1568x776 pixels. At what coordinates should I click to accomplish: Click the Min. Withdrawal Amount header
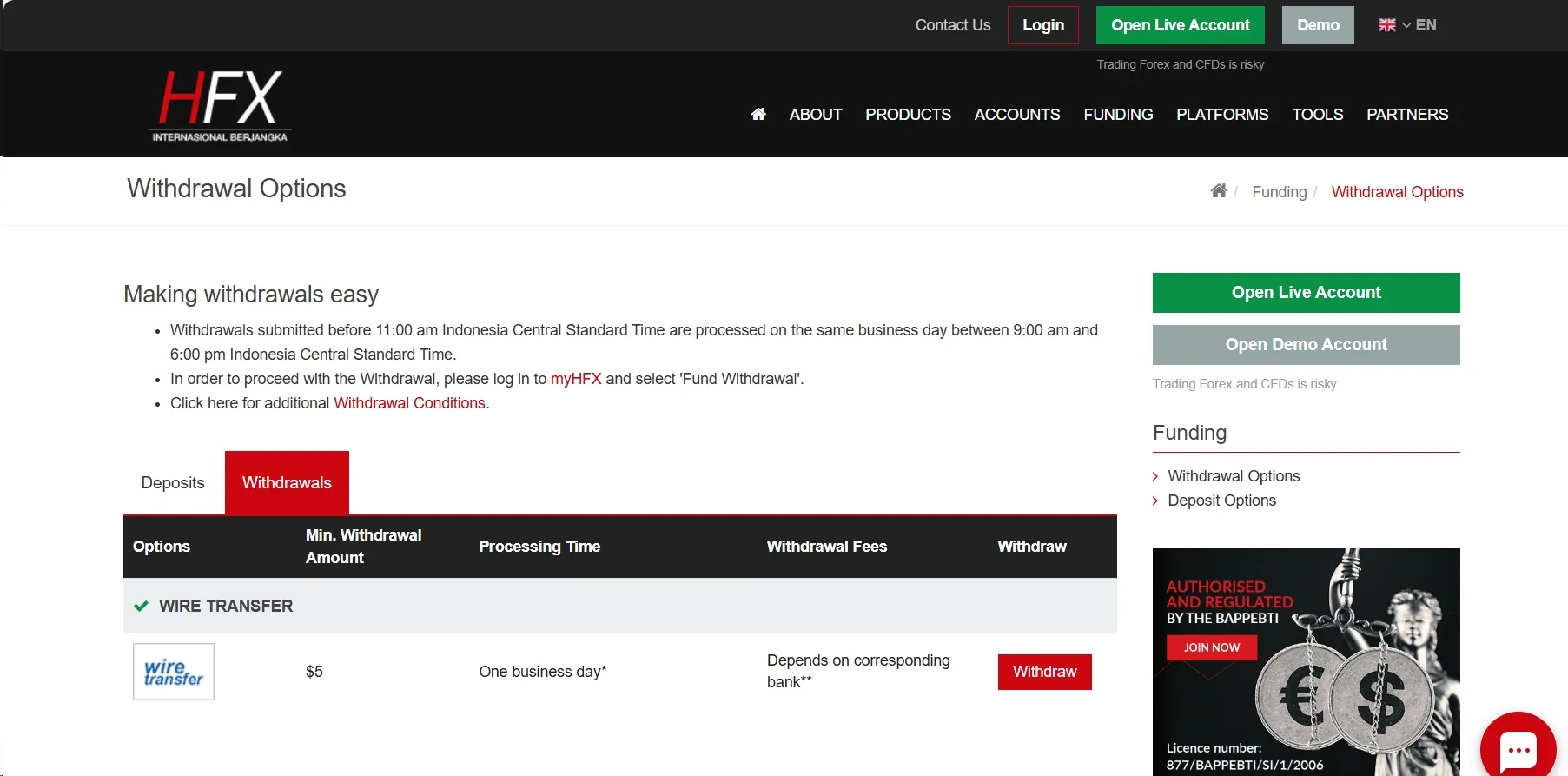pos(363,547)
